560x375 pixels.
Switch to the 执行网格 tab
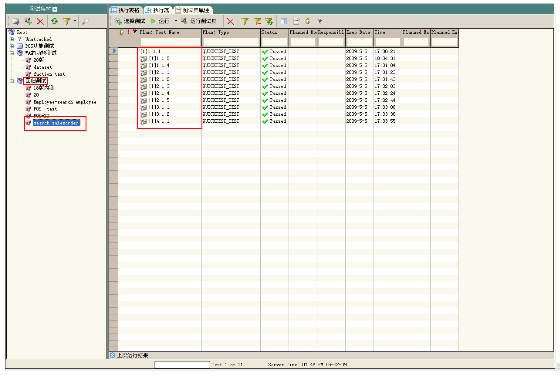pyautogui.click(x=126, y=10)
